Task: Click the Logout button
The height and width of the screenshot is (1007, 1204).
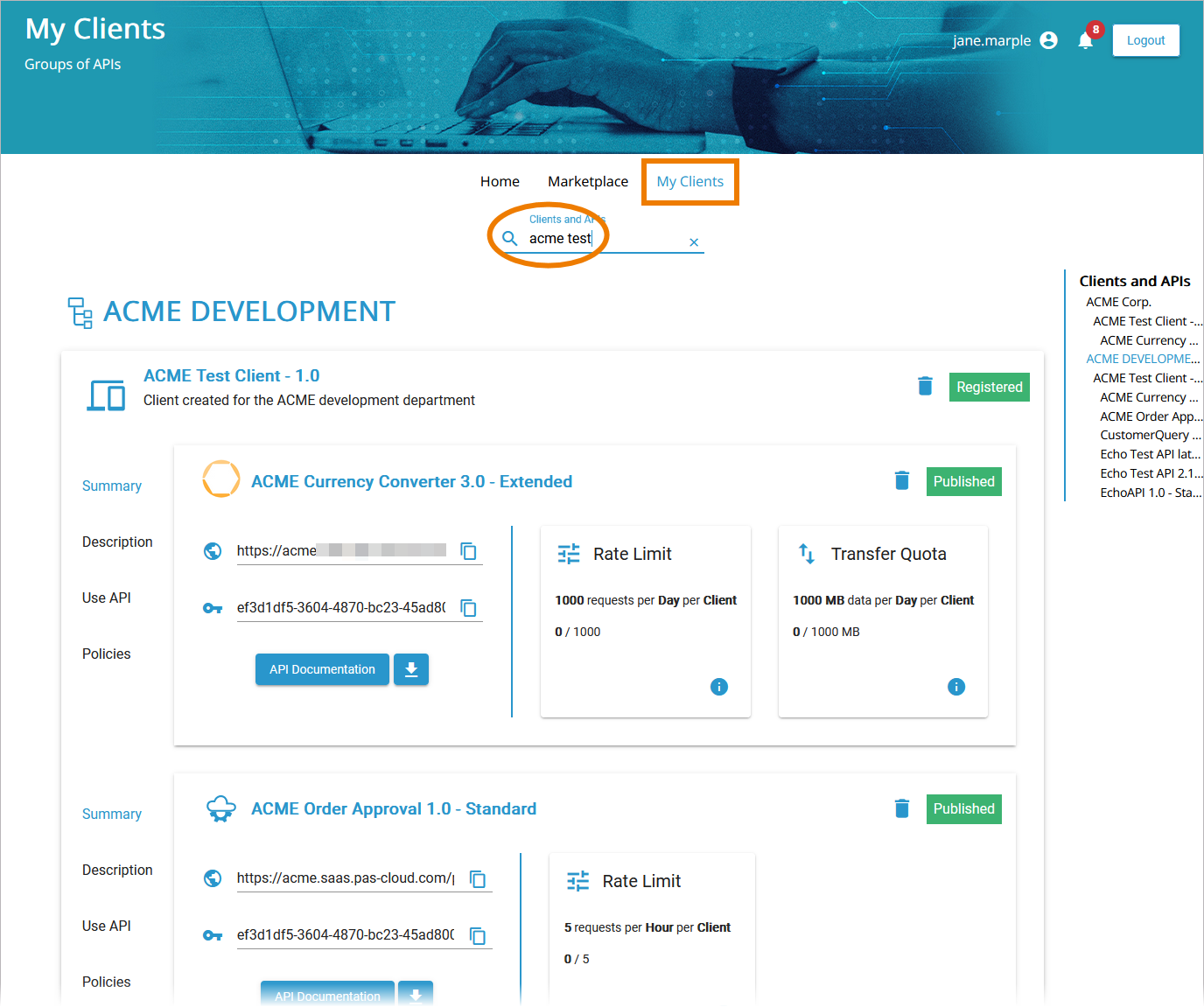Action: tap(1145, 39)
